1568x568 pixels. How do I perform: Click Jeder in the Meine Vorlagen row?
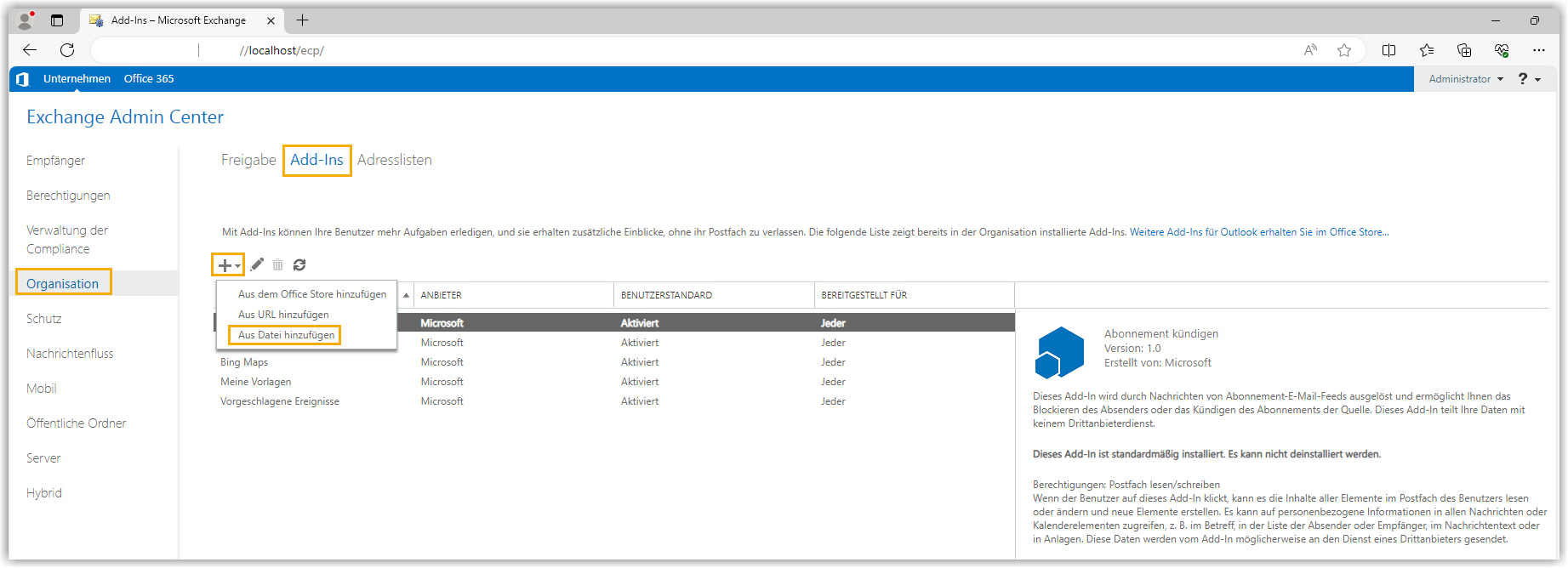pyautogui.click(x=833, y=382)
